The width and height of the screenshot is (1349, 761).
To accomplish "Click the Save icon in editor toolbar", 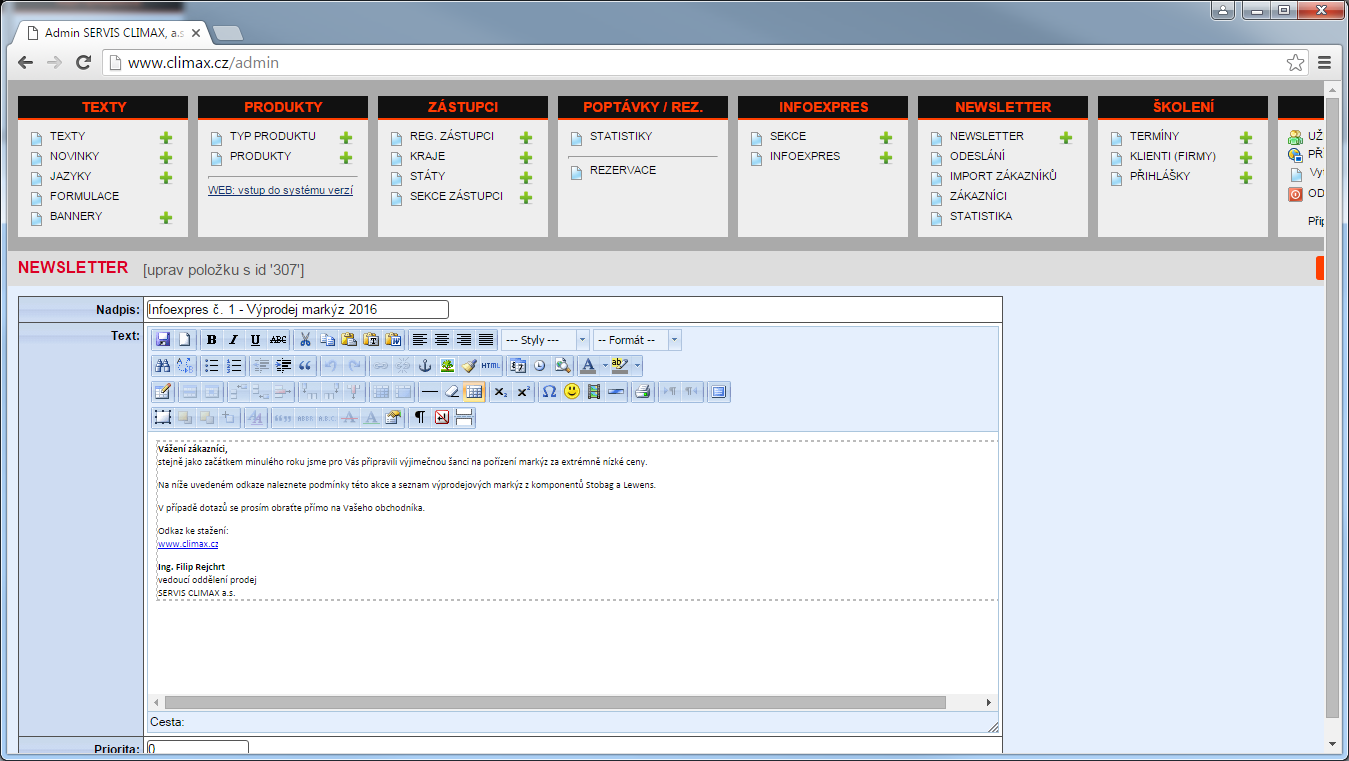I will pos(163,340).
